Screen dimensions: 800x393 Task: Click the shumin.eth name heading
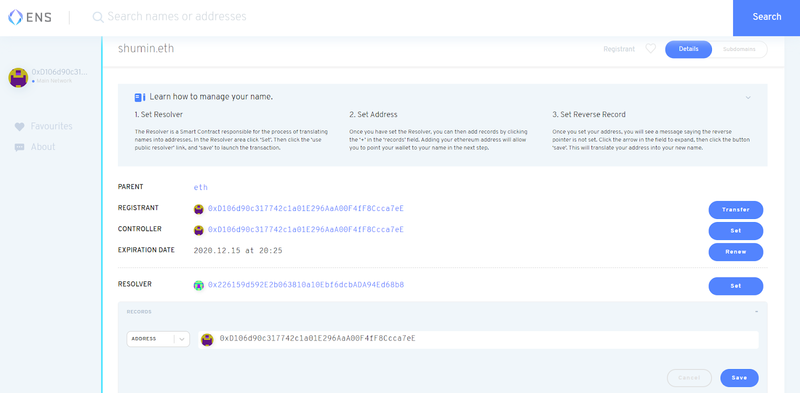coord(146,49)
